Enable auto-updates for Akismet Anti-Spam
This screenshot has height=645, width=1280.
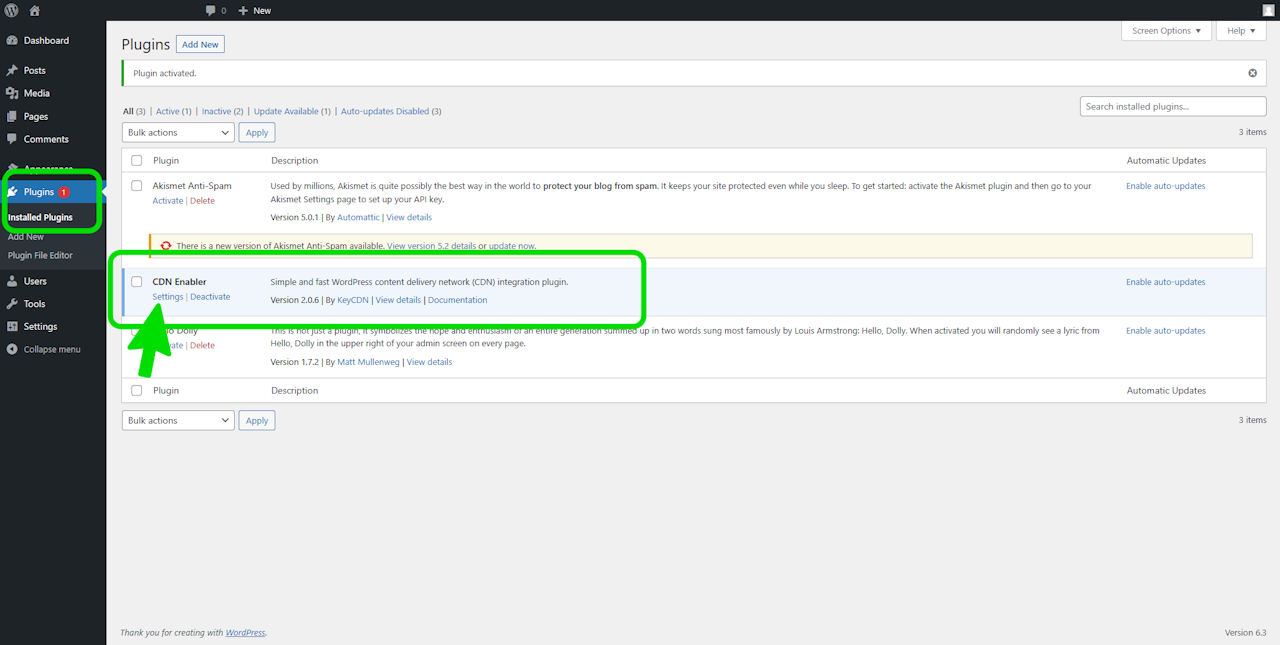click(1165, 186)
